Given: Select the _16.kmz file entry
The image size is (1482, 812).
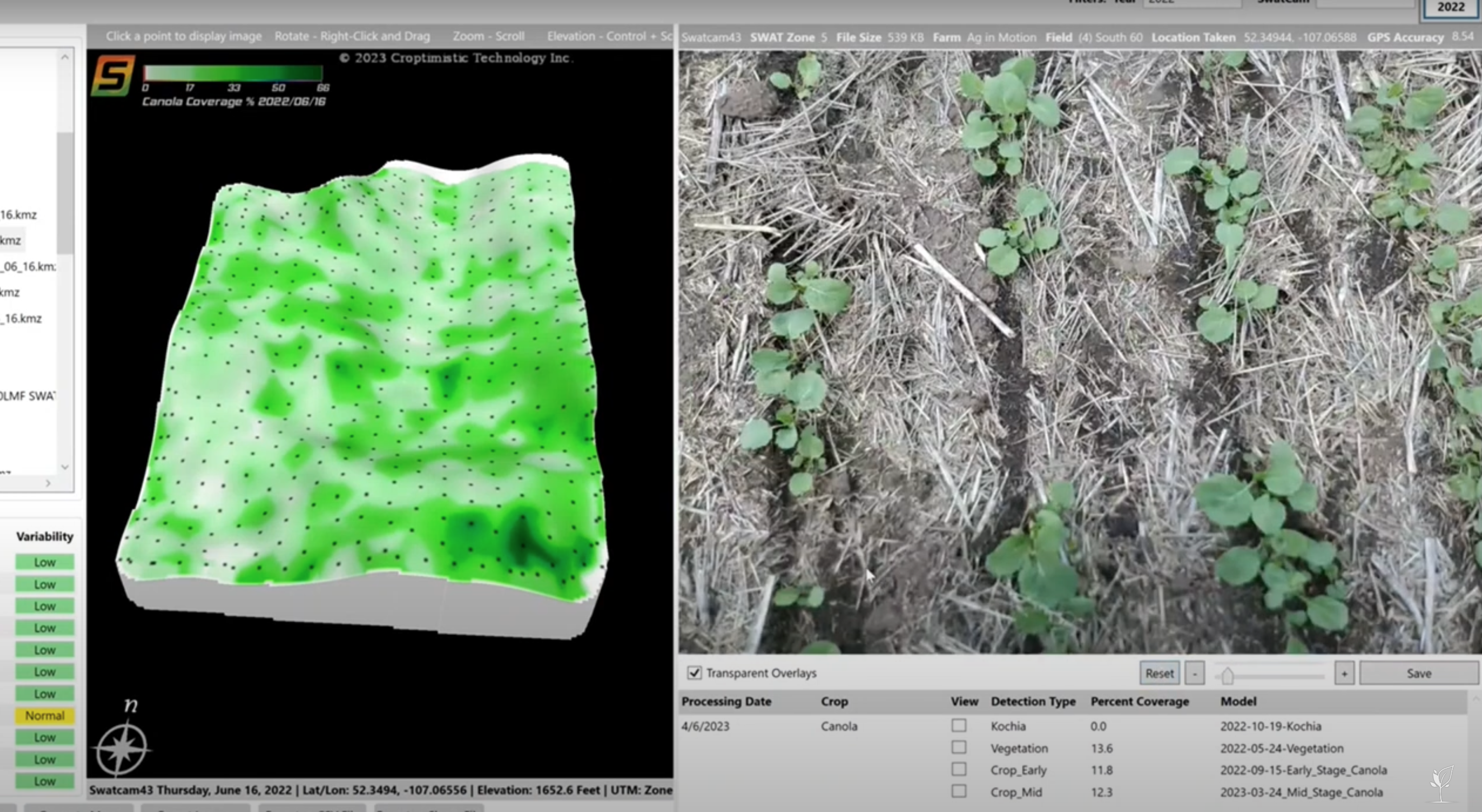Looking at the screenshot, I should pos(21,318).
